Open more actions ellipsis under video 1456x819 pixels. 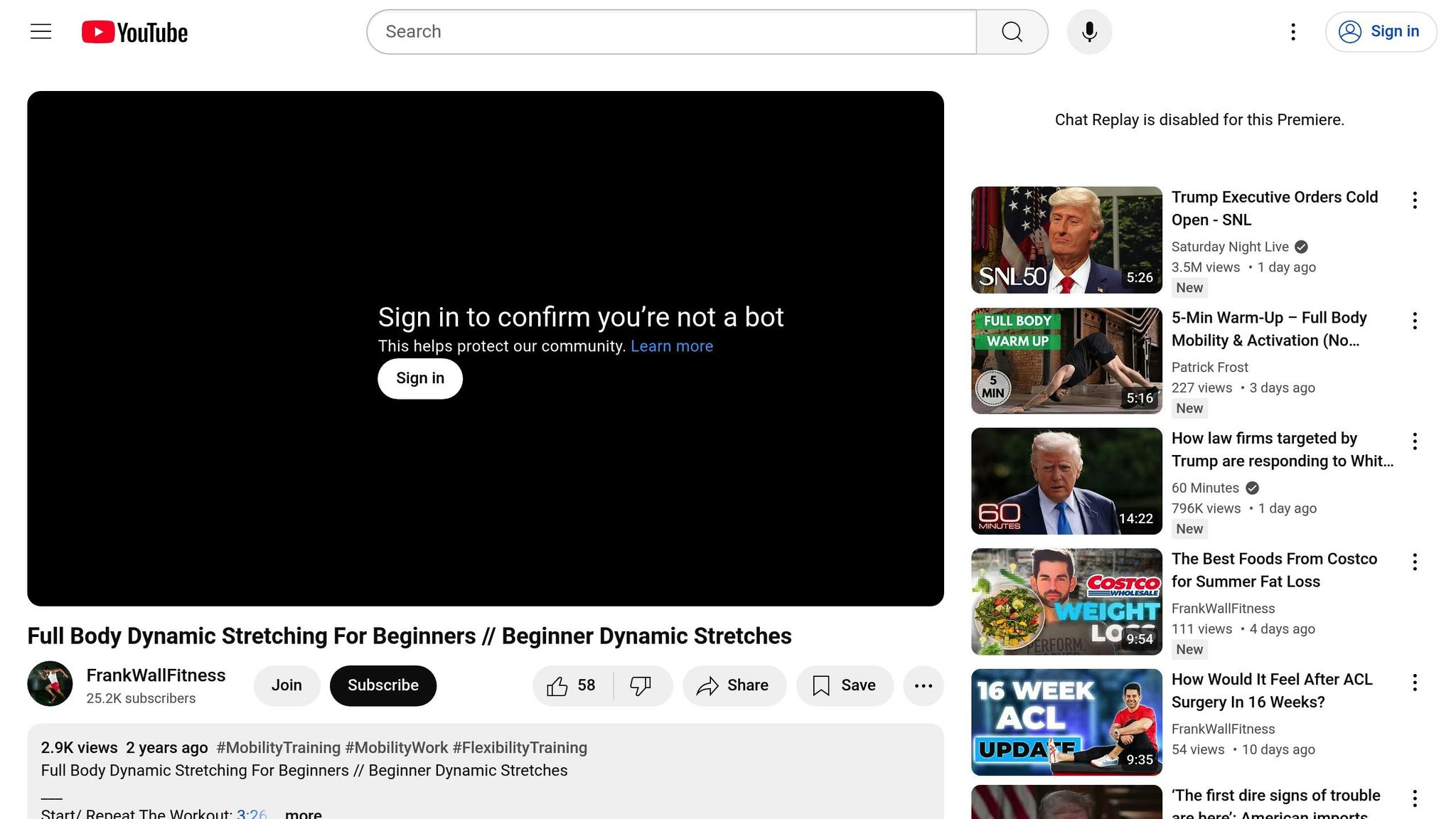[924, 685]
